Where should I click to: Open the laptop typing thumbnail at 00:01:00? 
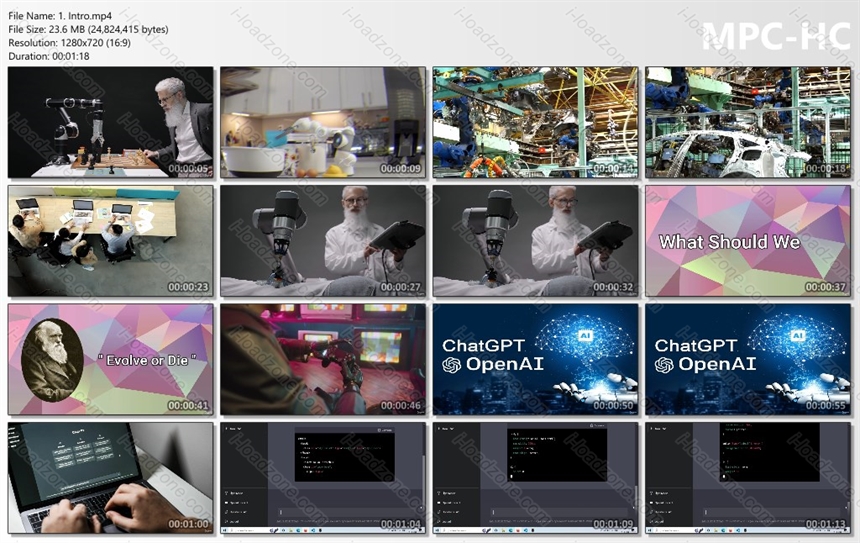coord(111,478)
